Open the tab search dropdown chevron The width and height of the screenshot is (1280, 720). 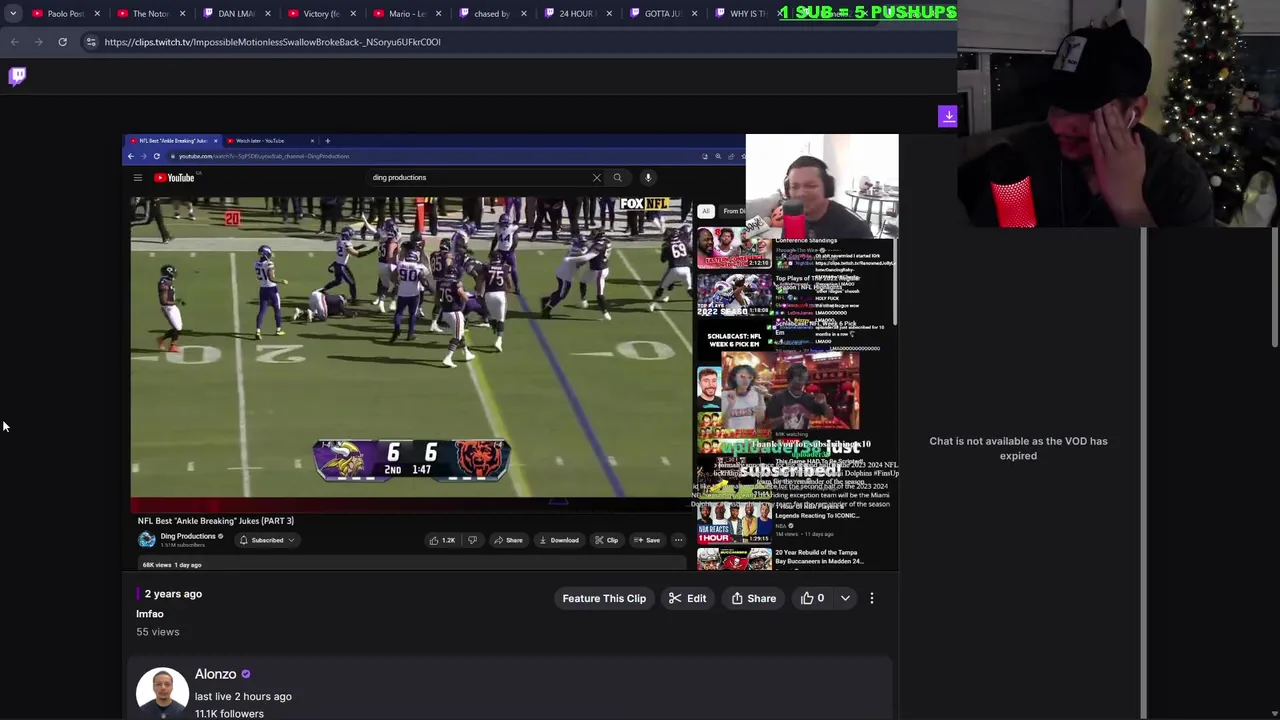click(13, 14)
